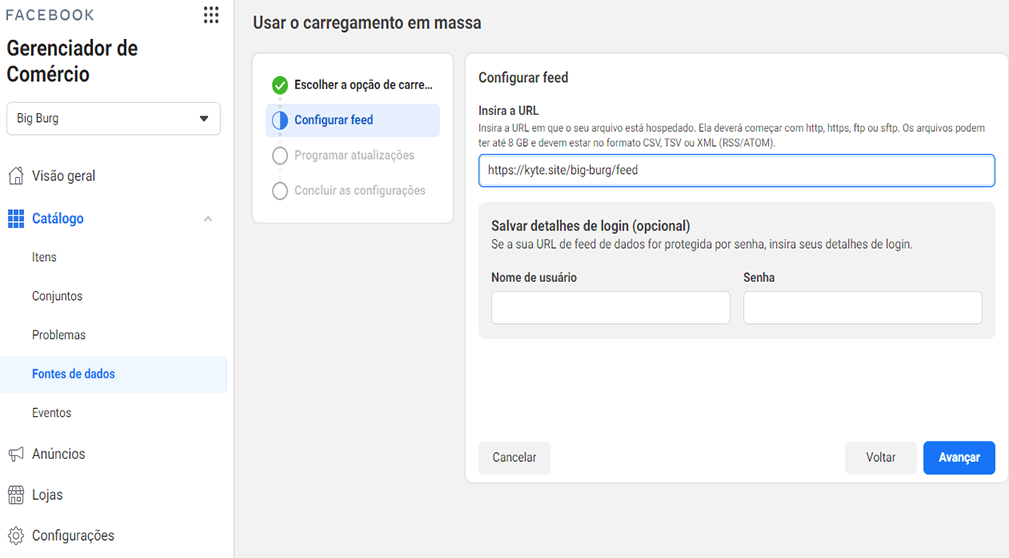Focus the feed URL input field
The height and width of the screenshot is (558, 1009).
[737, 171]
